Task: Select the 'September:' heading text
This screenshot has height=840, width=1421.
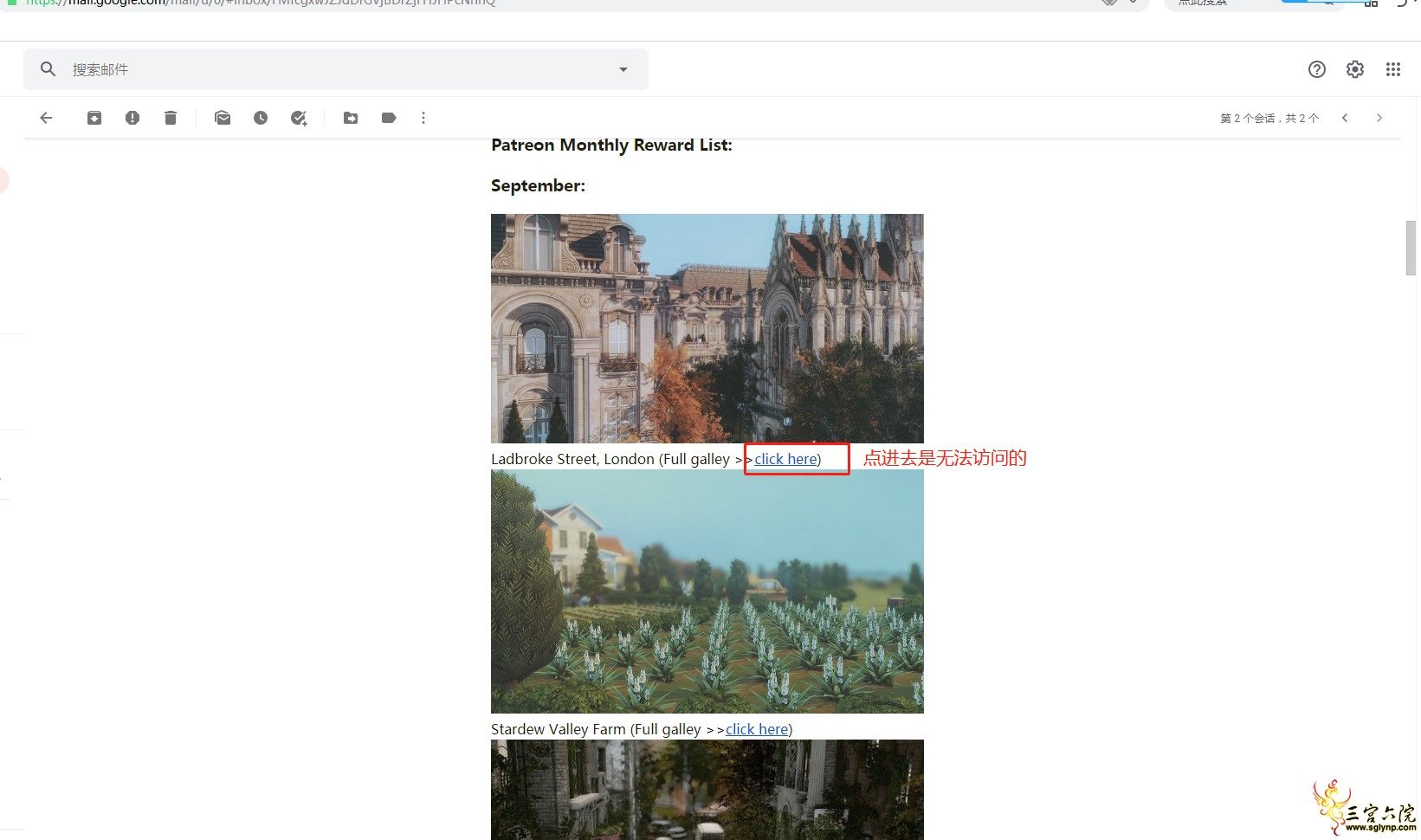Action: [538, 185]
